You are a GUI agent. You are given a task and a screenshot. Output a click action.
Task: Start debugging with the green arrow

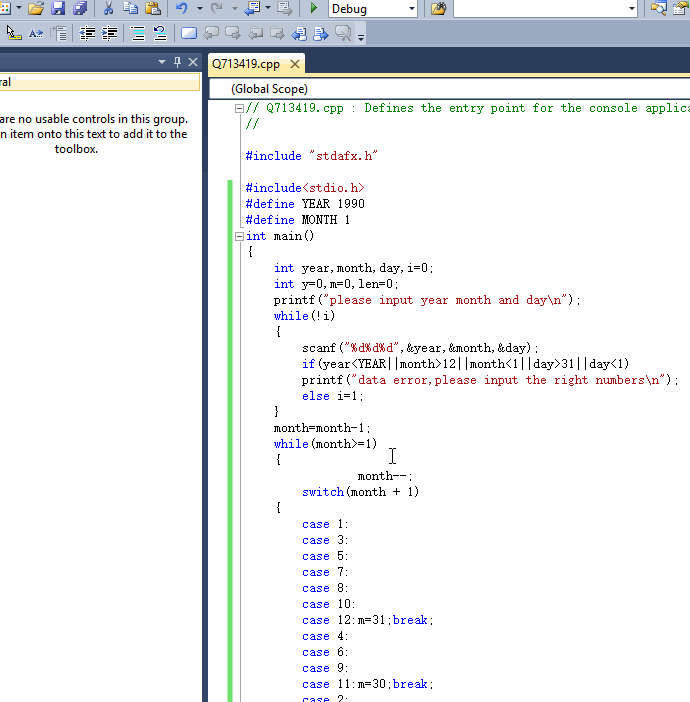click(x=313, y=8)
